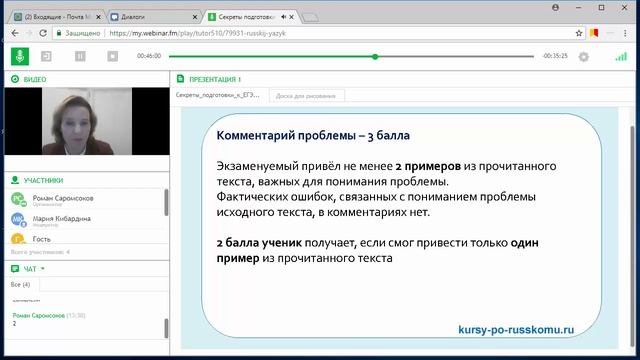640x360 pixels.
Task: Switch to the Входящие mail tab
Action: (56, 17)
